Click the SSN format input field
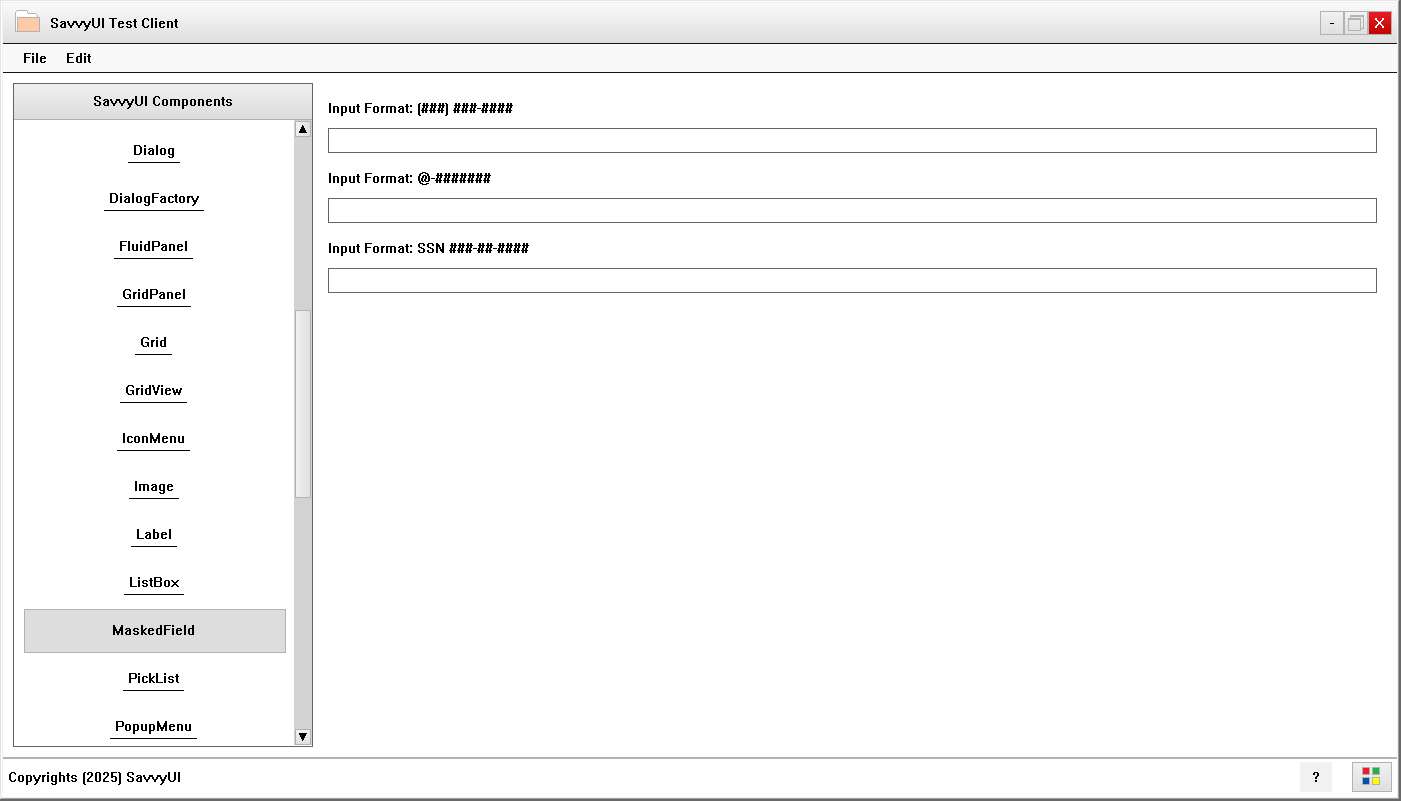Screen dimensions: 1401x801 (x=851, y=280)
